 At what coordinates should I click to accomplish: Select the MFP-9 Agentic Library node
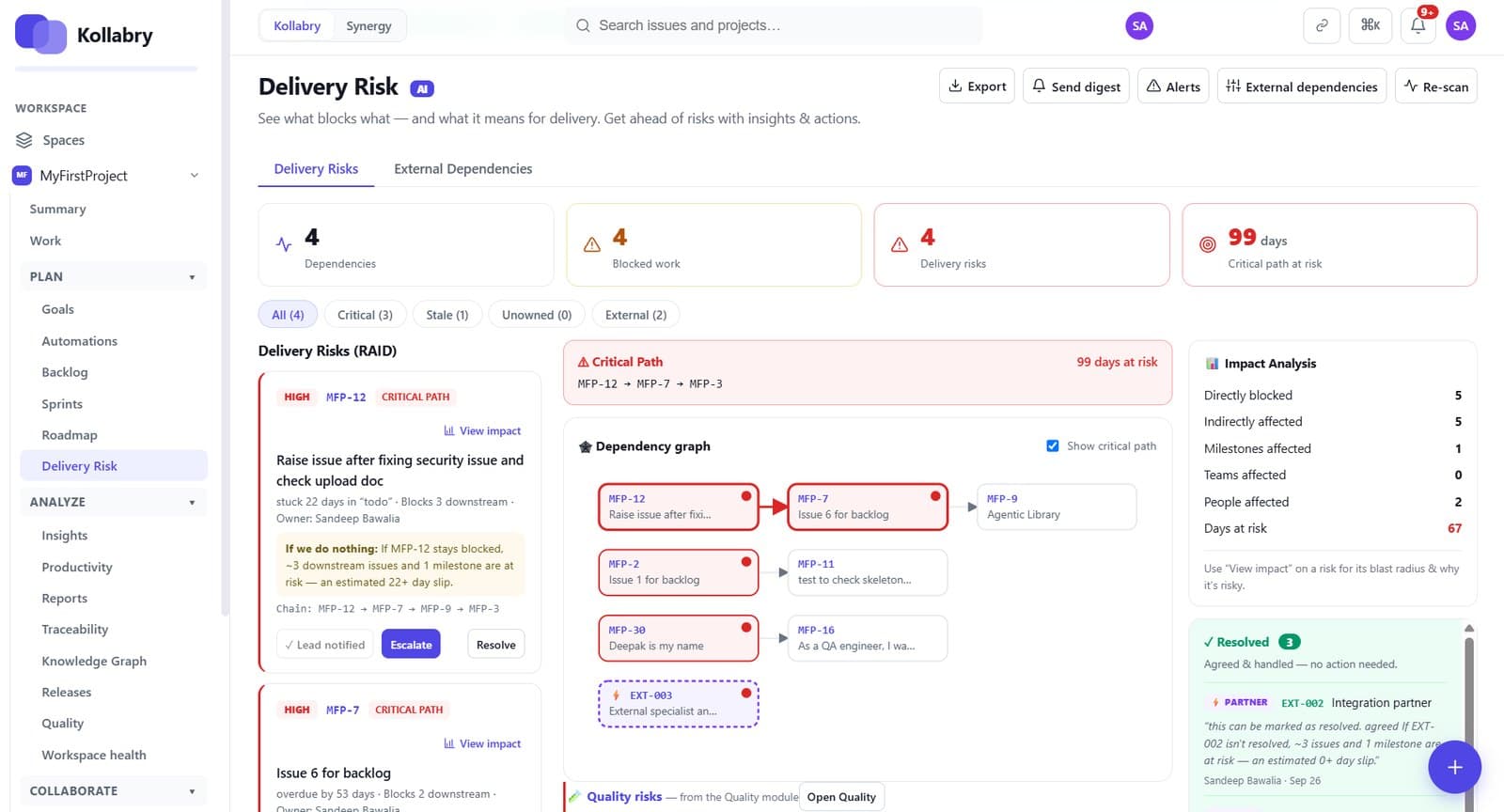coord(1057,507)
